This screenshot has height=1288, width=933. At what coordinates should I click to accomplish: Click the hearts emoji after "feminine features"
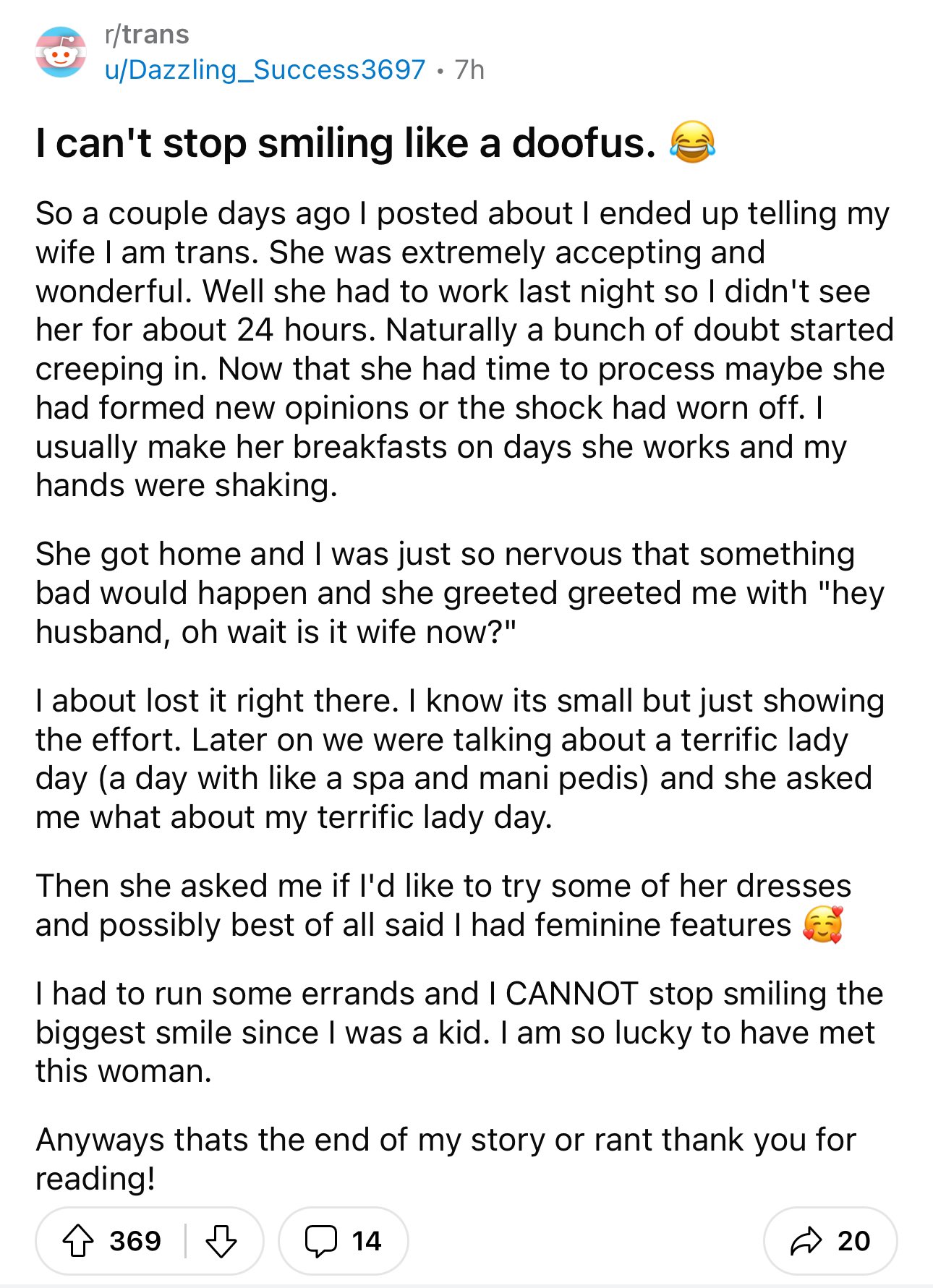click(x=822, y=925)
